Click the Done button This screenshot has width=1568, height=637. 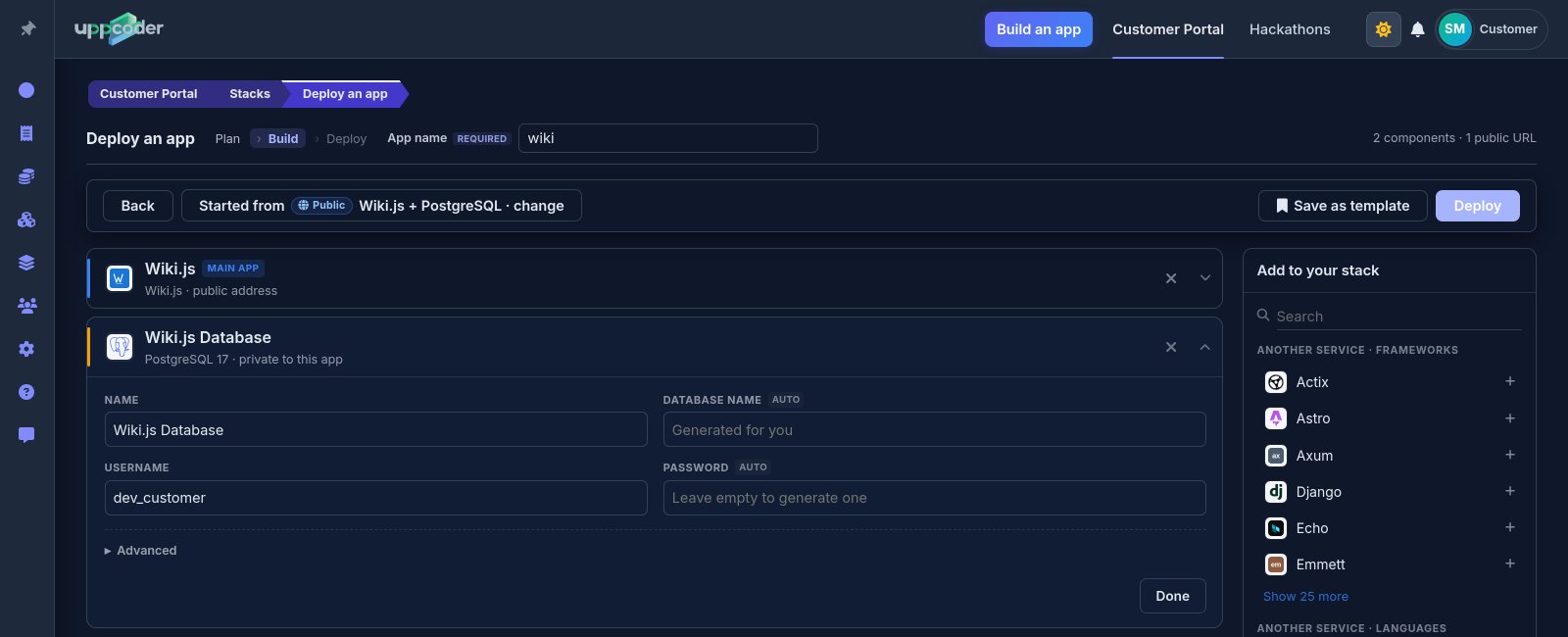tap(1172, 596)
